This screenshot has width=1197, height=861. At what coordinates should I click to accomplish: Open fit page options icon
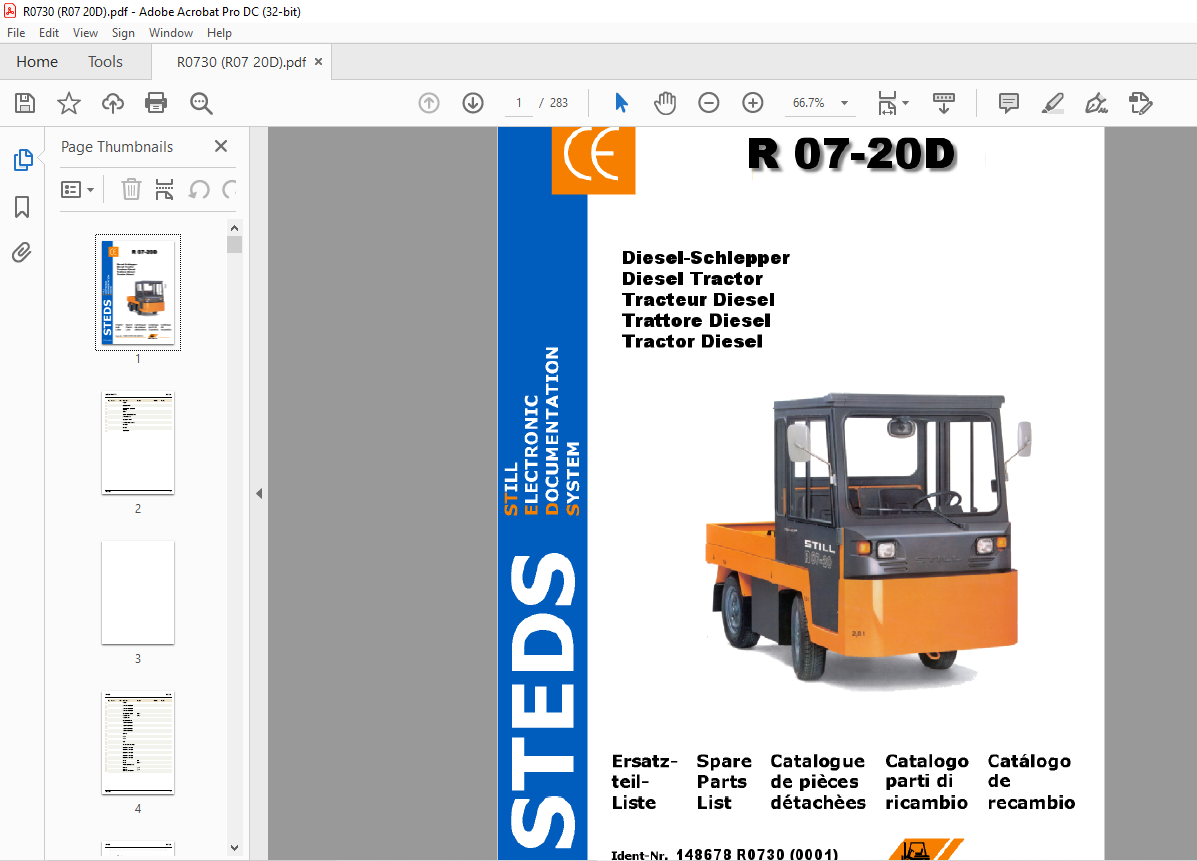coord(887,103)
